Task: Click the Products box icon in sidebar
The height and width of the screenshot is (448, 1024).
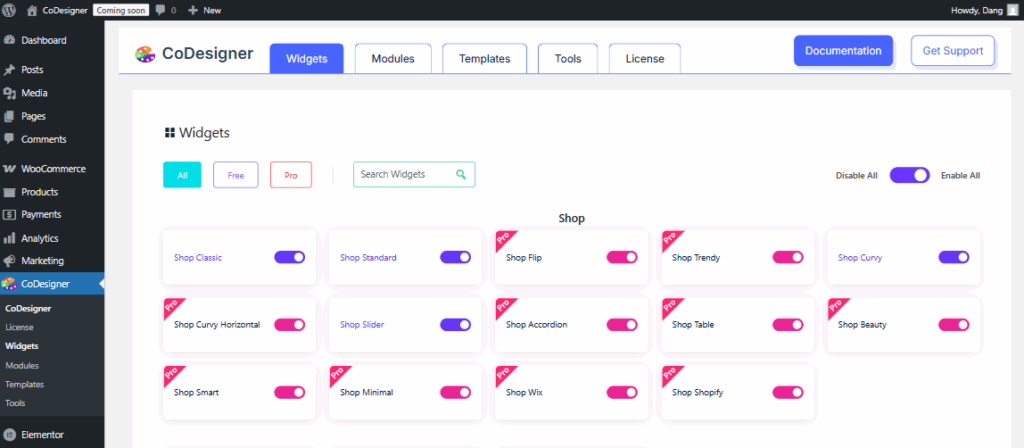Action: pos(9,192)
